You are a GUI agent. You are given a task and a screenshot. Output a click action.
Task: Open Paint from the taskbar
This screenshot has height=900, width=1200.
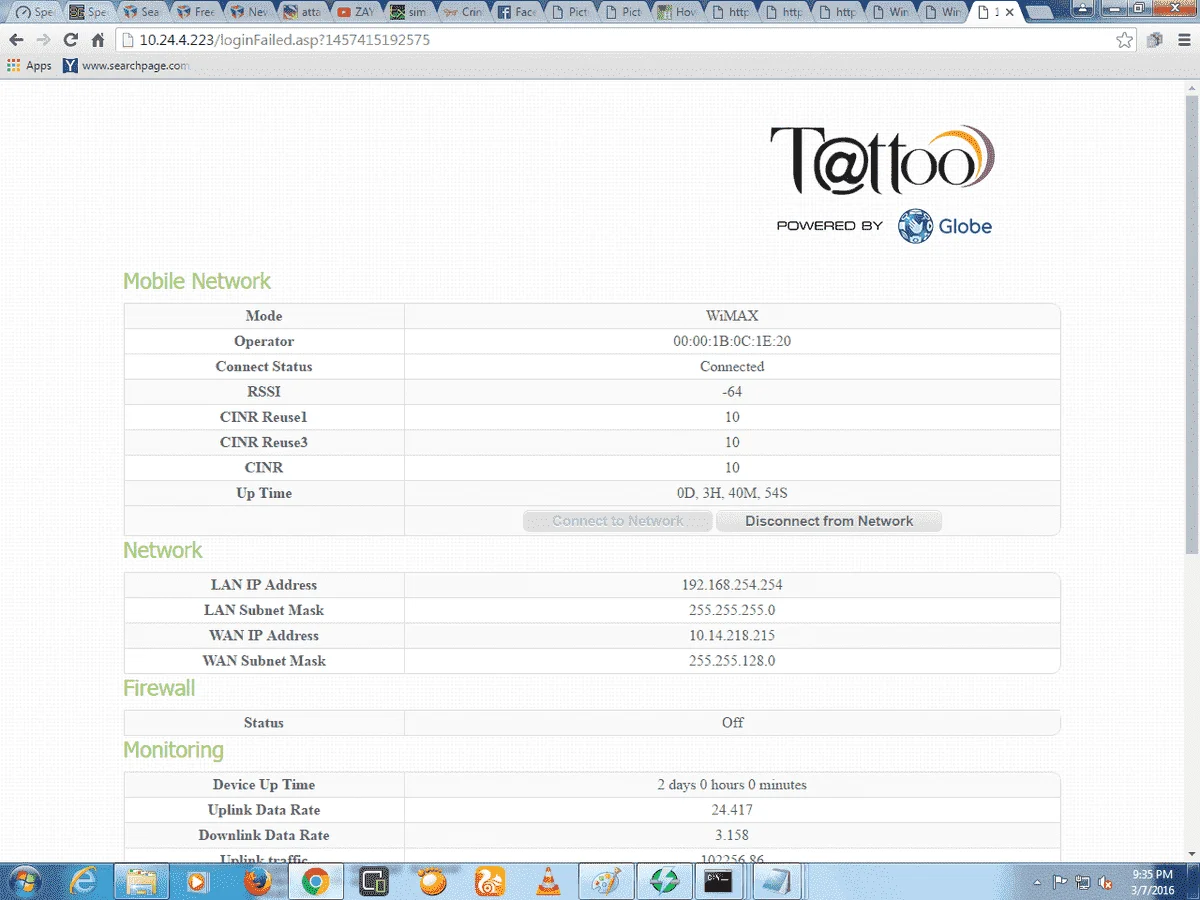(606, 881)
